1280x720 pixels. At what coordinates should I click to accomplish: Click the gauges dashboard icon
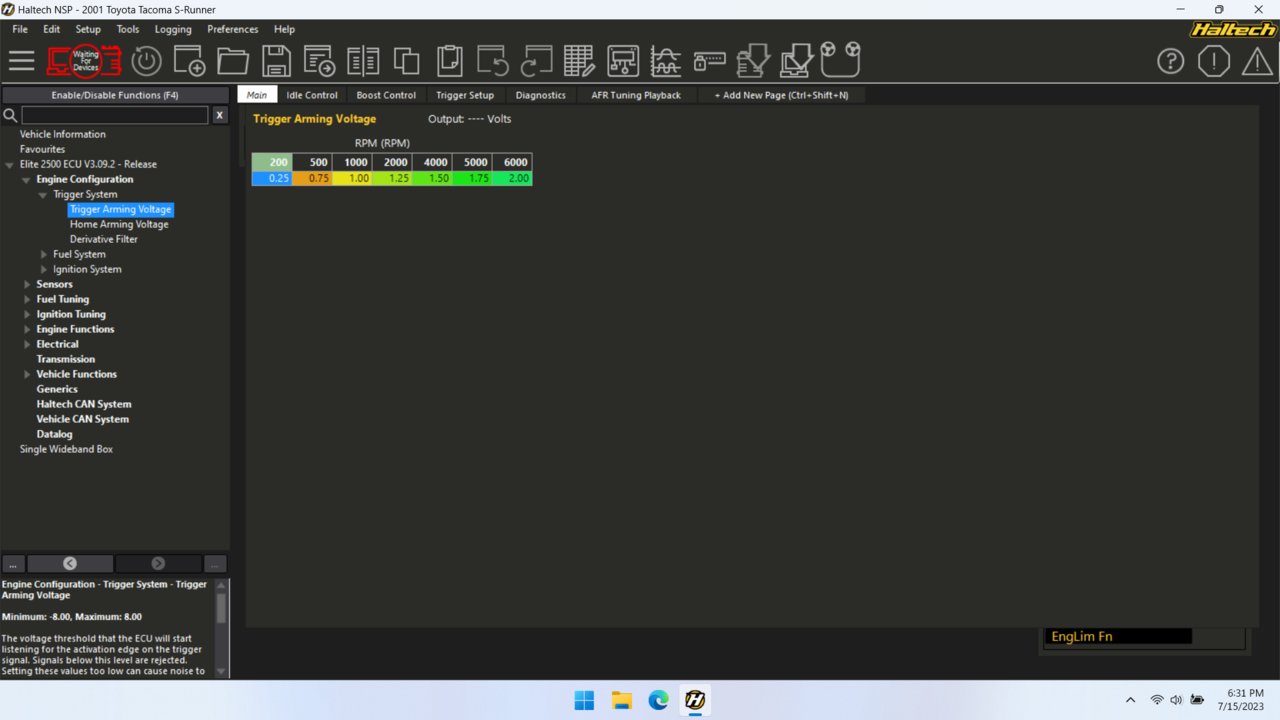[x=841, y=59]
